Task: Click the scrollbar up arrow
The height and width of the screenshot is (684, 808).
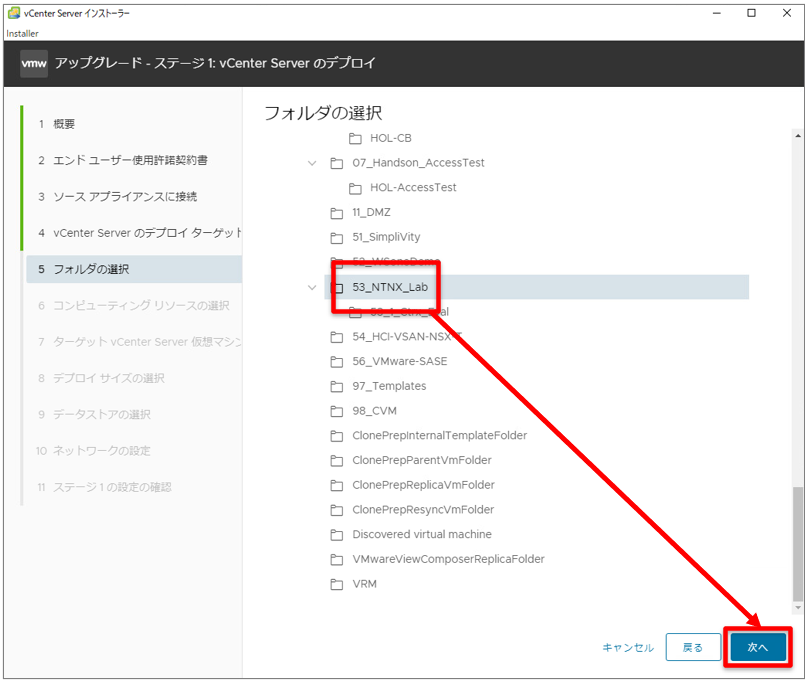Action: point(798,135)
